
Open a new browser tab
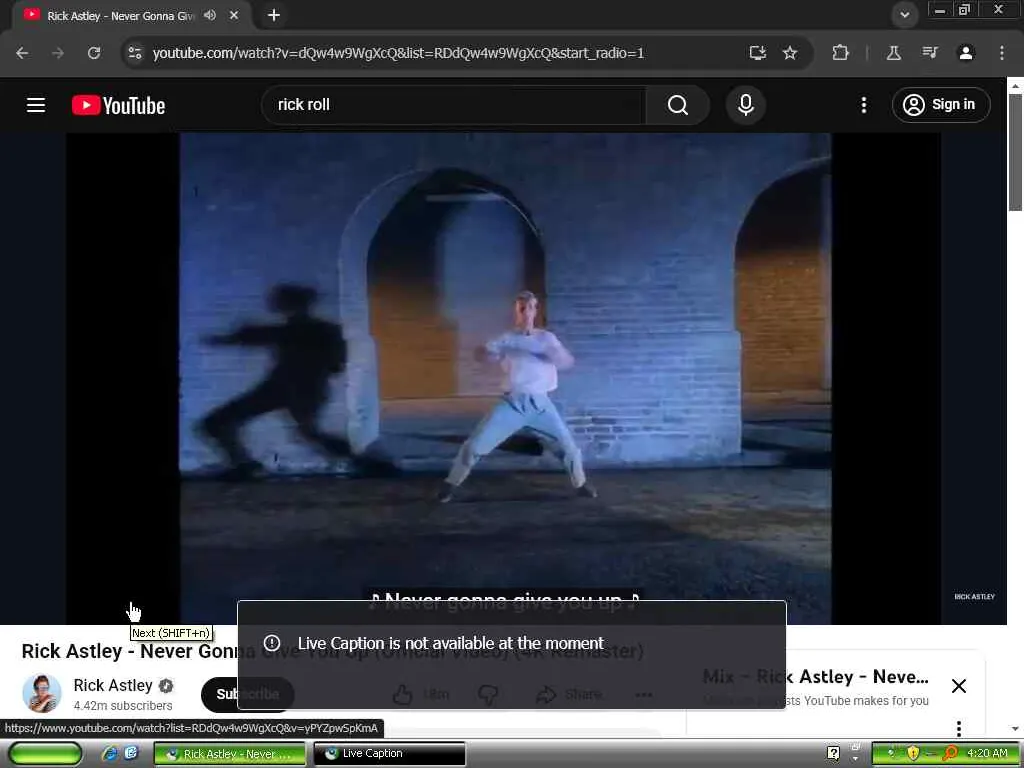coord(274,15)
